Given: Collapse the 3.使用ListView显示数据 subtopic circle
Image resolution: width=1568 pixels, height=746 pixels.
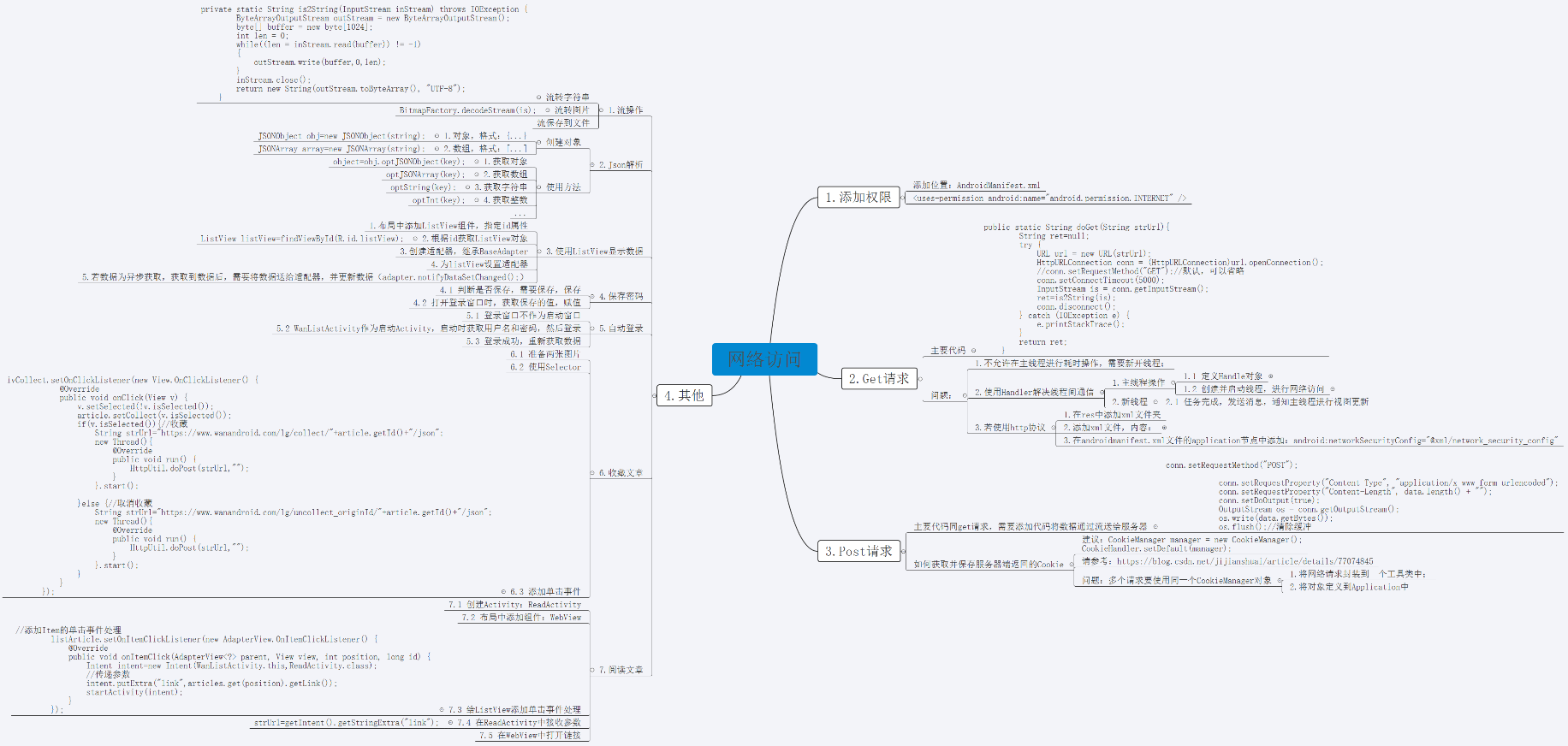Looking at the screenshot, I should 539,252.
